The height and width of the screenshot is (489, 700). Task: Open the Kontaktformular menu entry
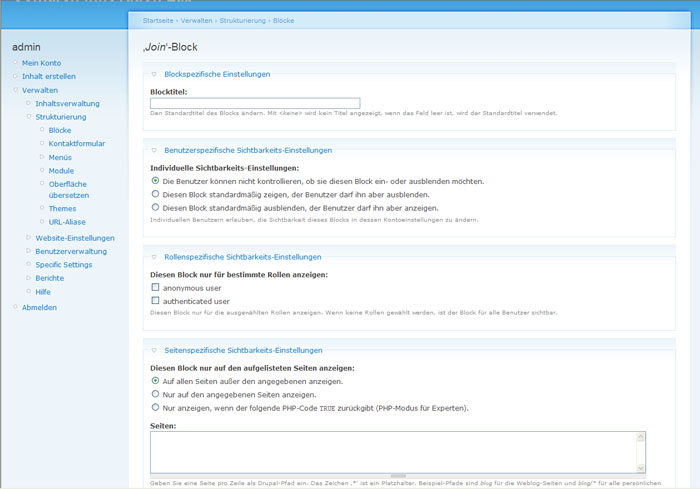76,144
